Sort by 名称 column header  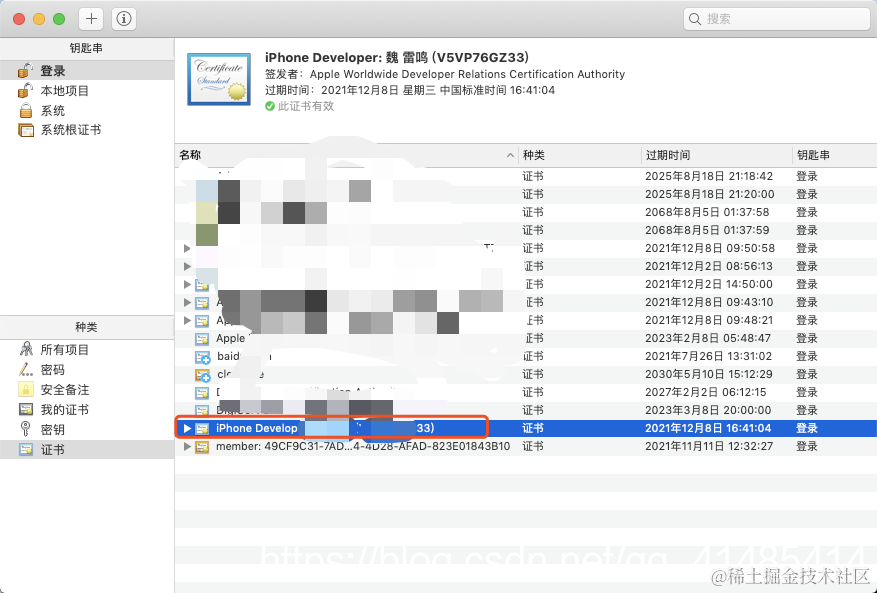(346, 155)
